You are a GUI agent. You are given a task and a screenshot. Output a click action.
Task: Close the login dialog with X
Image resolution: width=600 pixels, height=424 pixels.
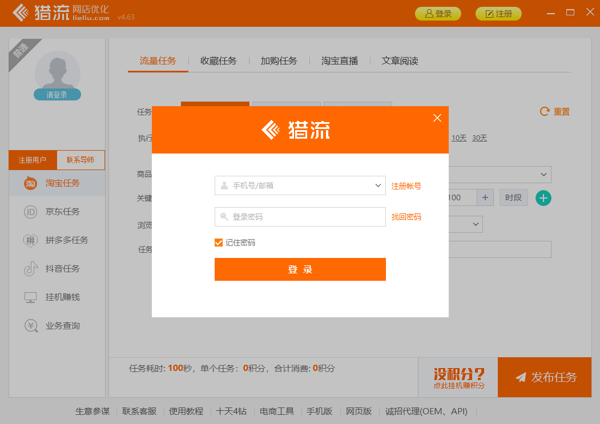tap(437, 118)
